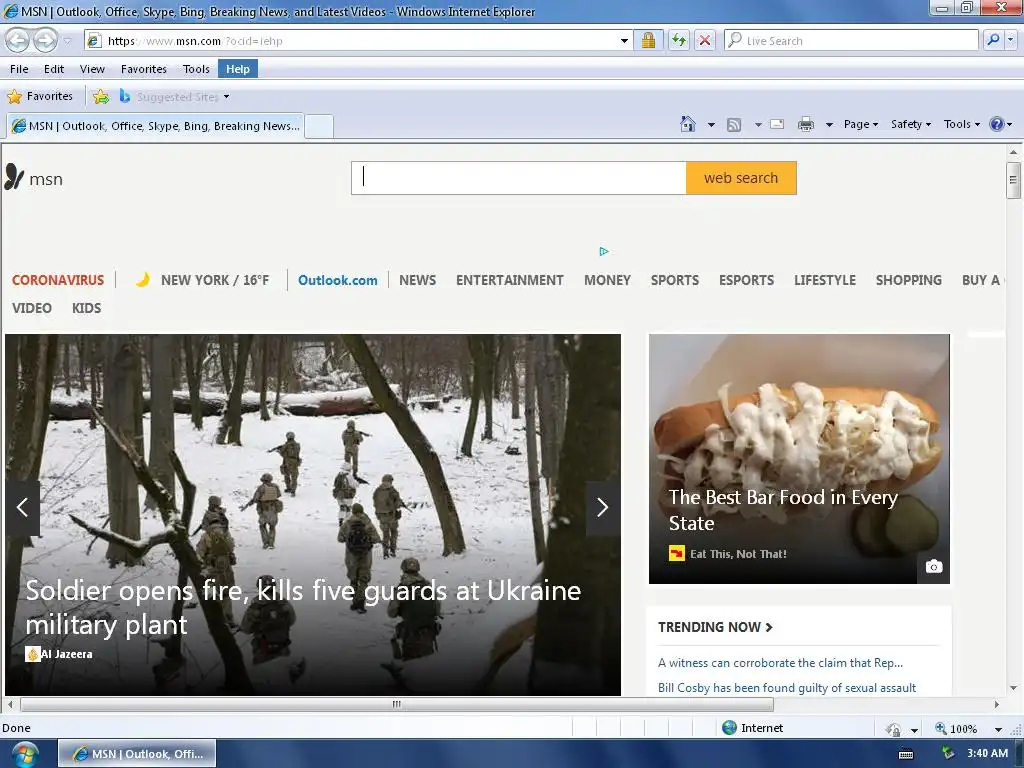Open TRENDING NOW heading link
The width and height of the screenshot is (1024, 768).
[x=715, y=627]
